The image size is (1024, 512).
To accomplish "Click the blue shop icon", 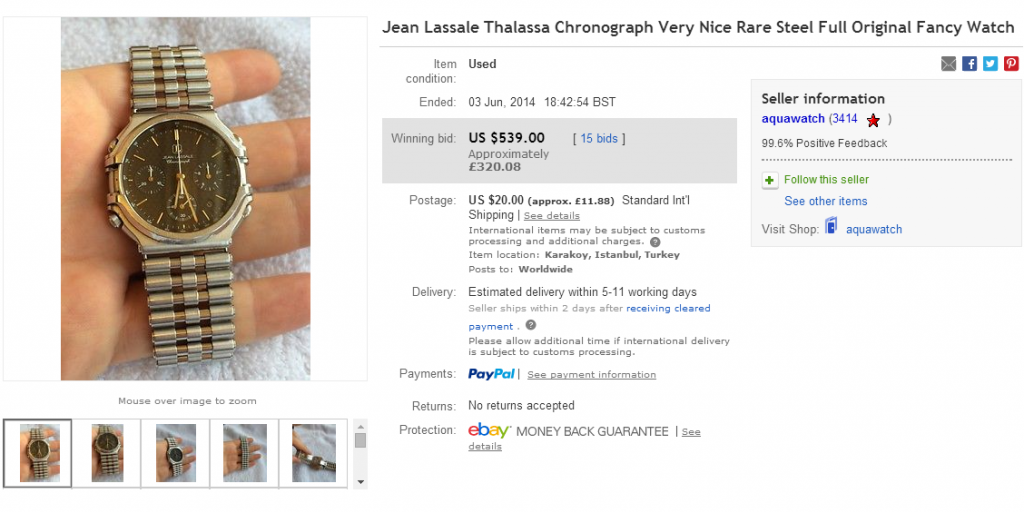I will [x=831, y=228].
